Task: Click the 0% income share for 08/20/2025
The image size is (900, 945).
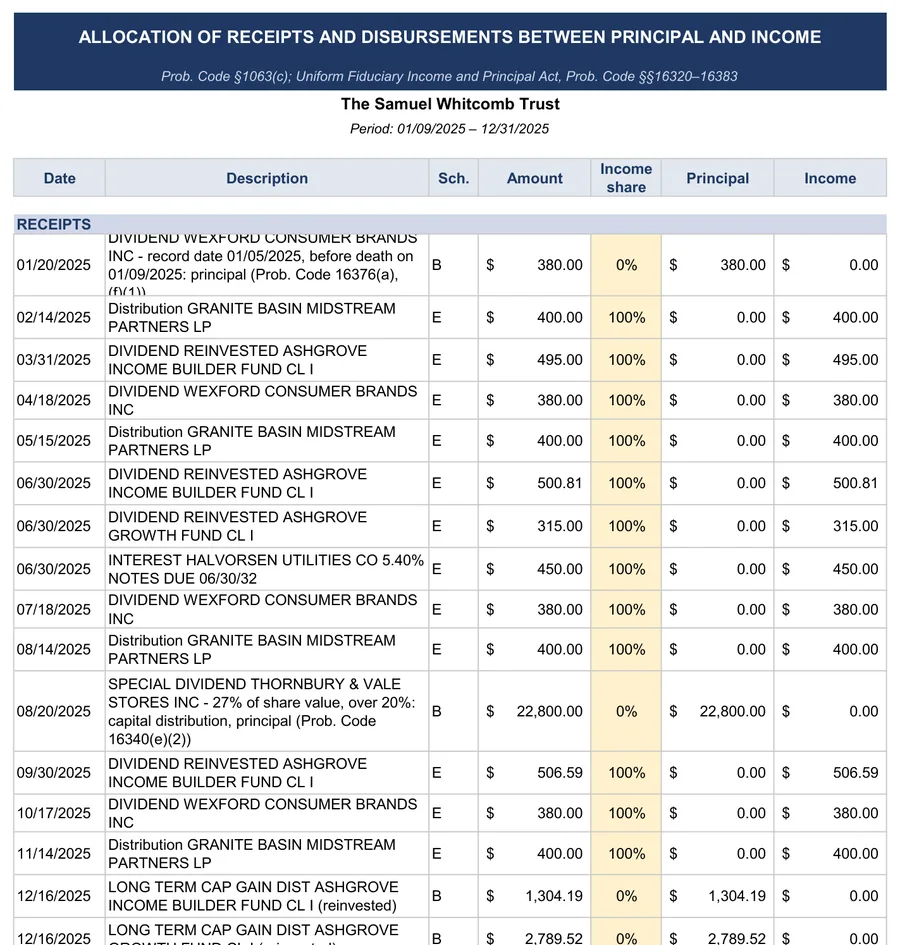Action: pyautogui.click(x=626, y=711)
